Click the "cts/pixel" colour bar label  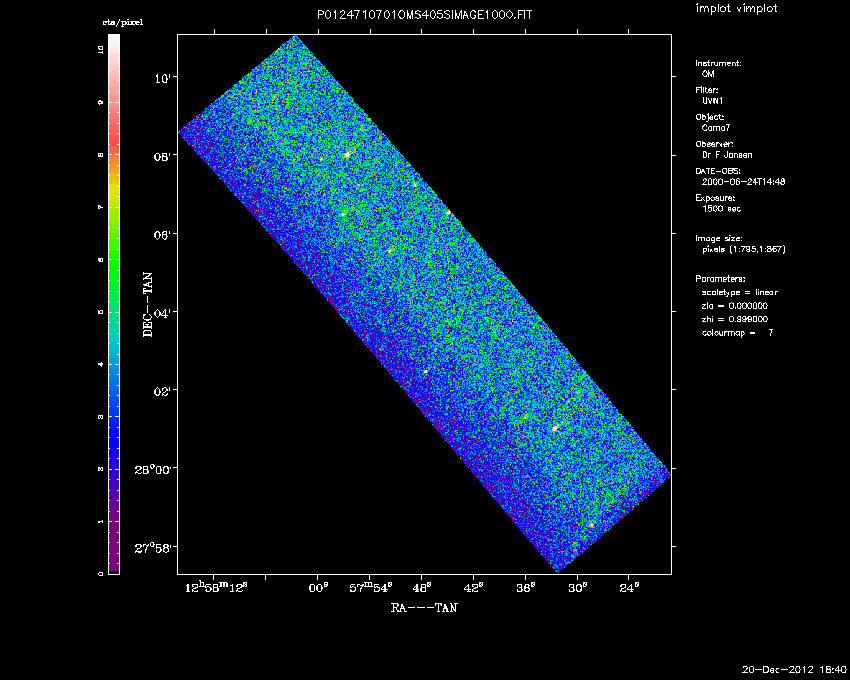click(123, 23)
